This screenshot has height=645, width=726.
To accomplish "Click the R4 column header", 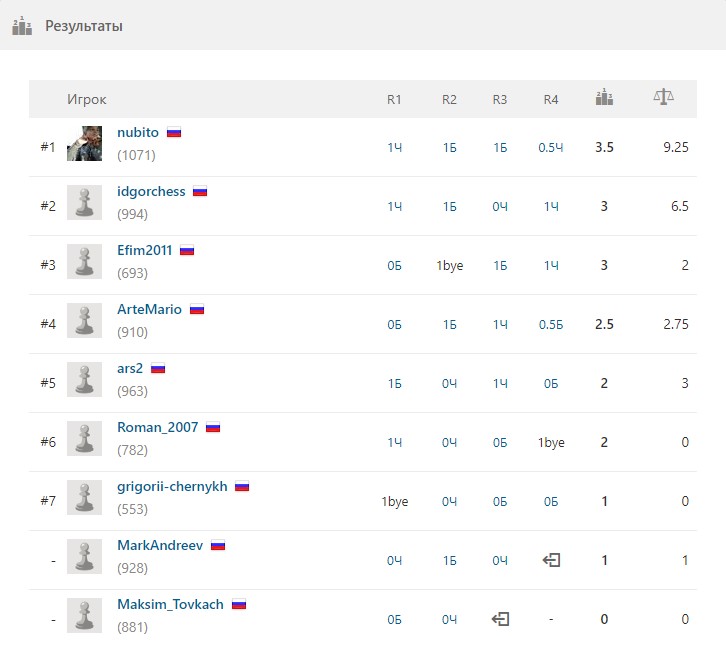I will coord(551,100).
